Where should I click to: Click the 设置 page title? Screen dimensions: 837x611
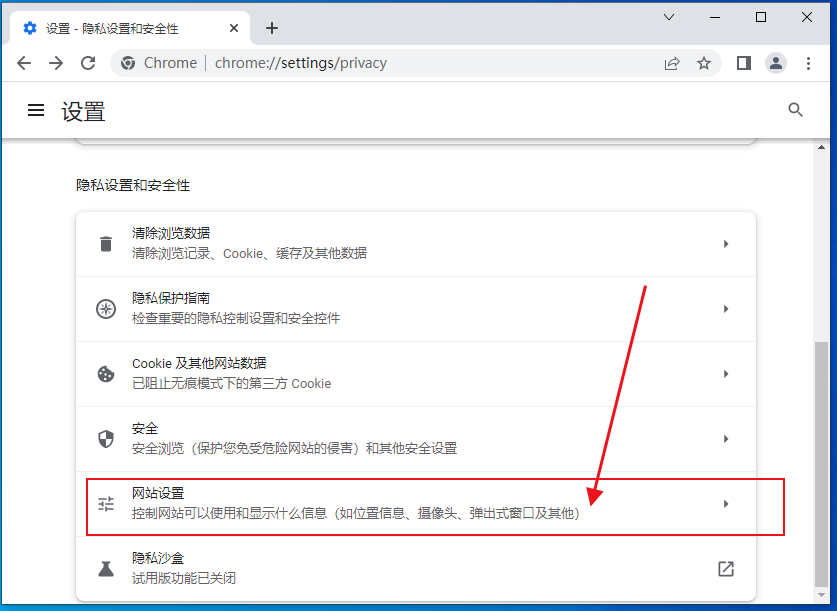point(83,112)
